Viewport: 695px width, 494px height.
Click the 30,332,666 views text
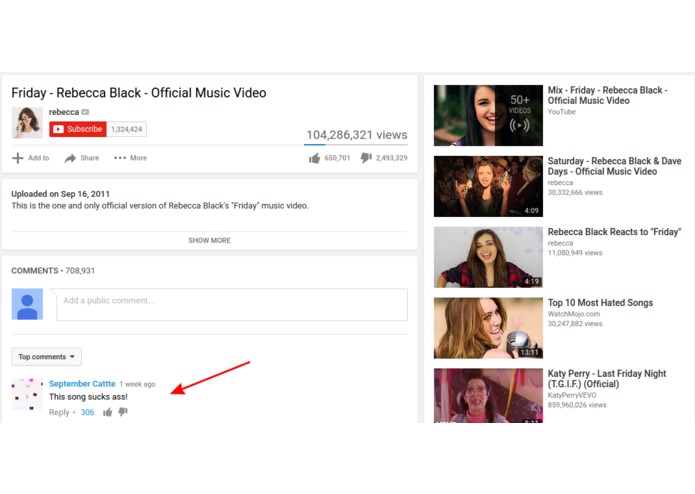(575, 192)
